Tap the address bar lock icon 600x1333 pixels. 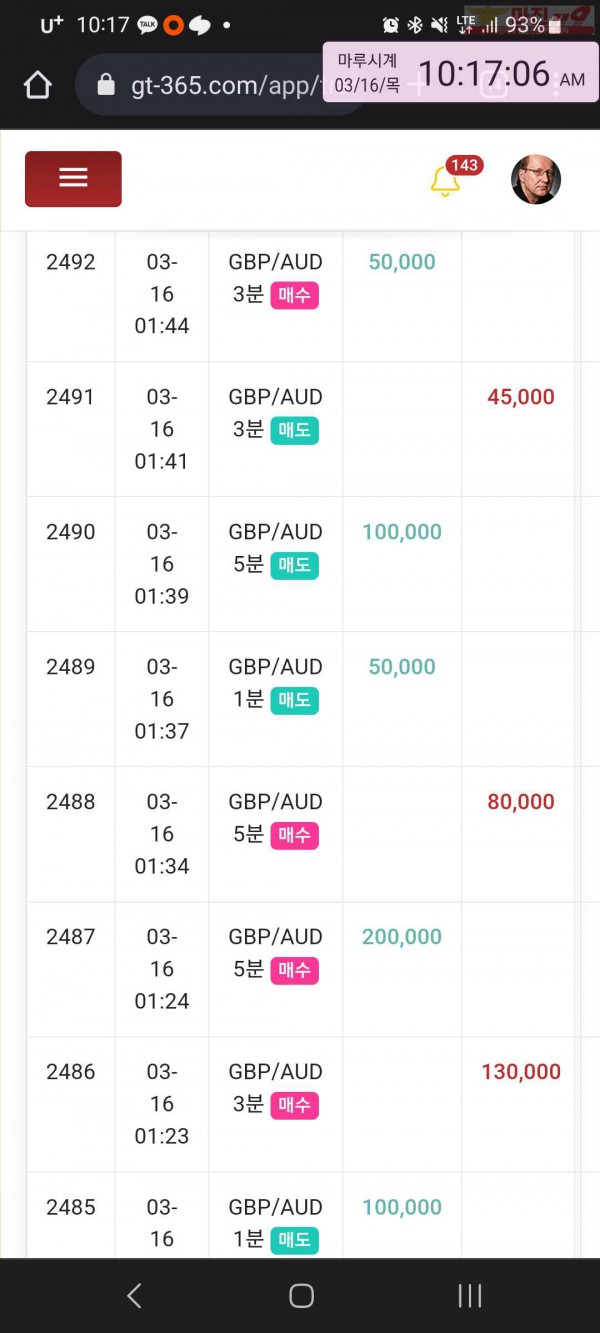(106, 85)
